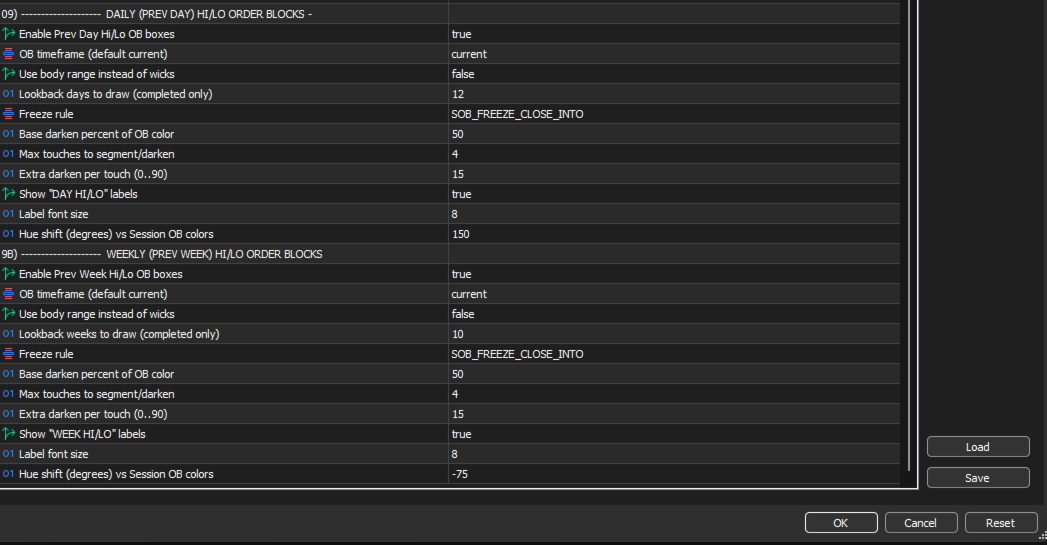Click the icon beside Show "DAY HI/LO" labels
This screenshot has height=545, width=1047.
coord(9,194)
